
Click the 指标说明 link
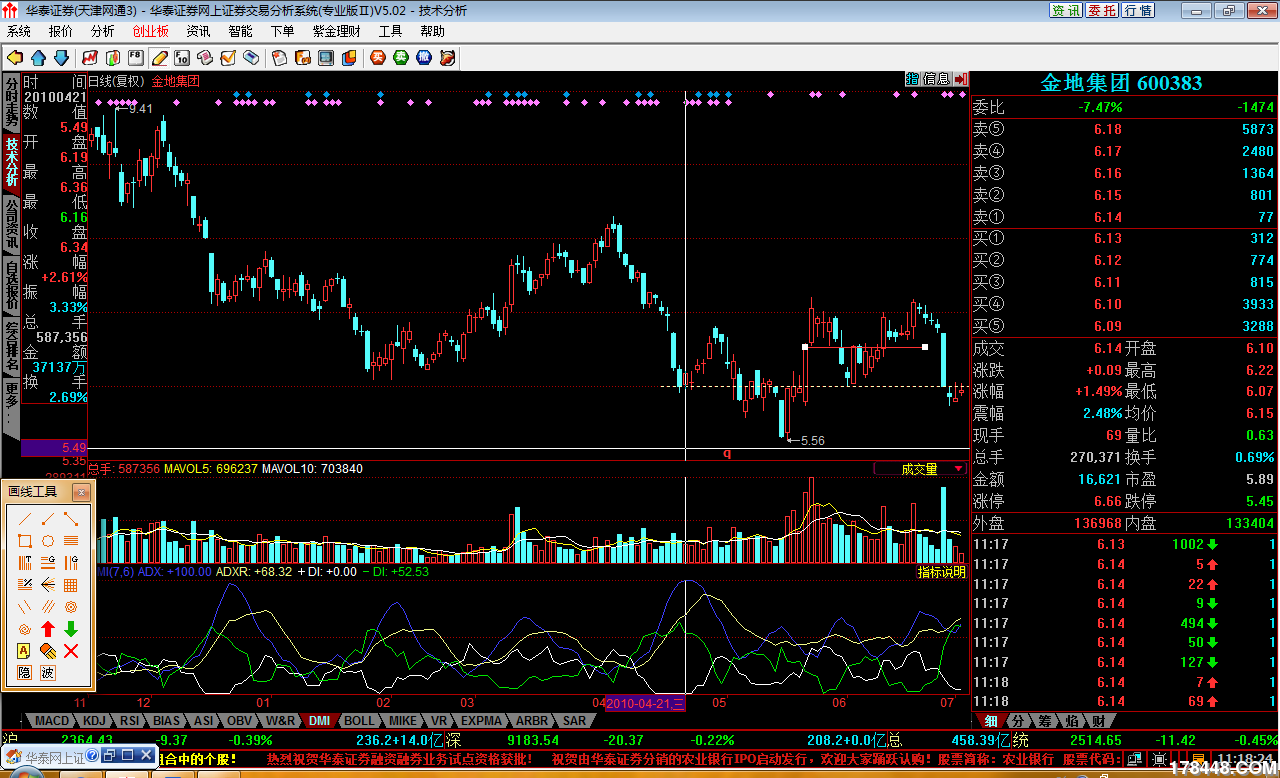coord(942,572)
